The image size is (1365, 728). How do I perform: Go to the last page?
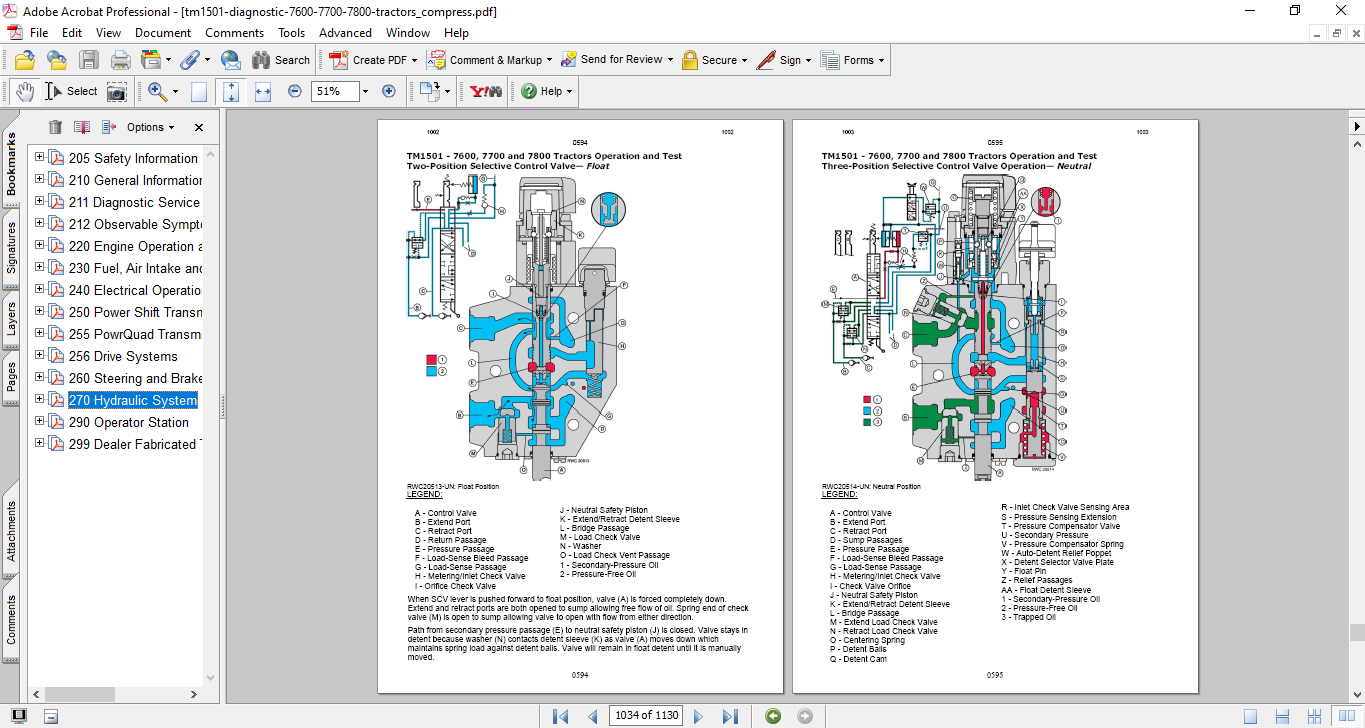pyautogui.click(x=730, y=716)
